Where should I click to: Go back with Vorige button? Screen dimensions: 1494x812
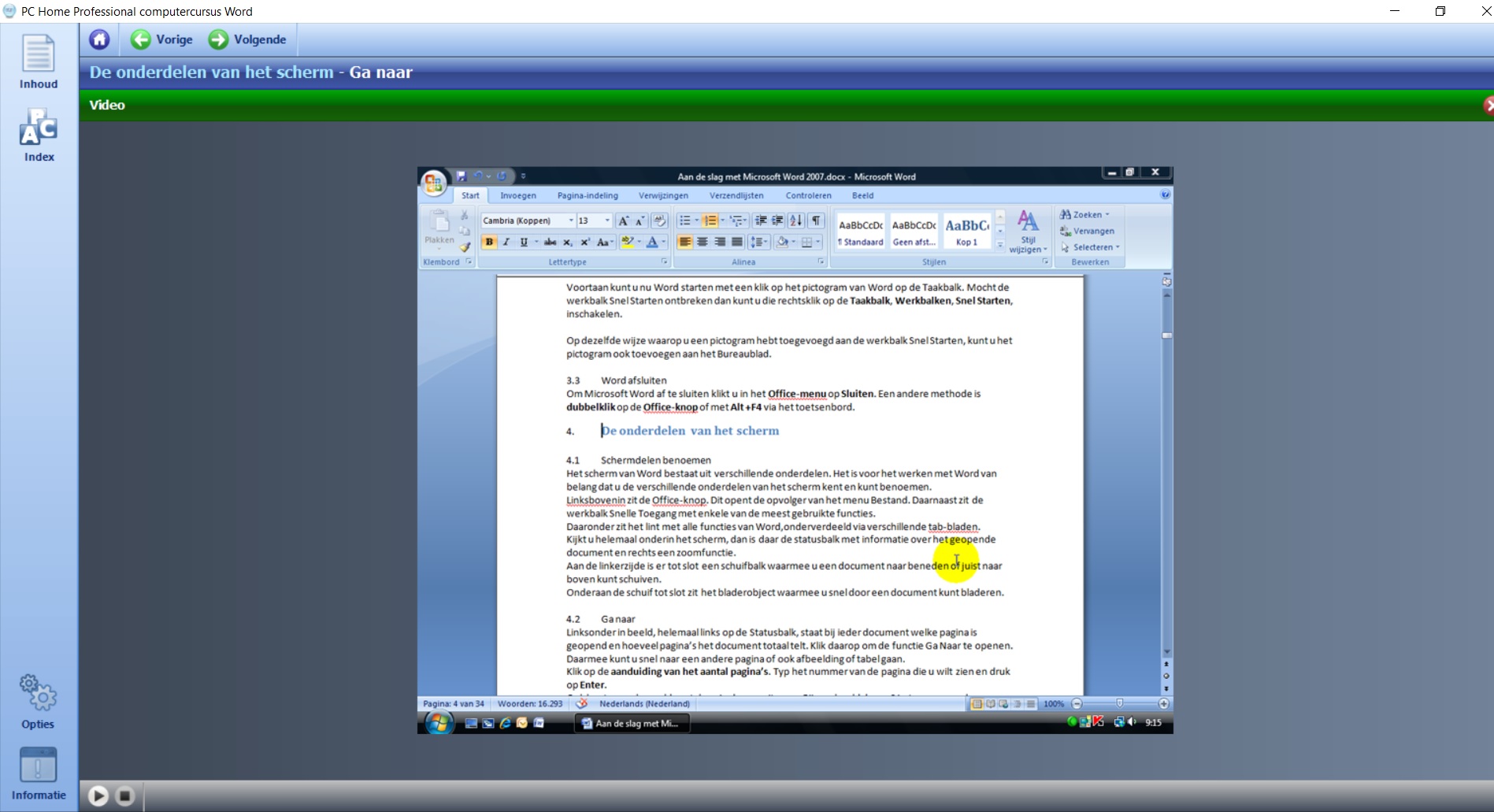(162, 39)
